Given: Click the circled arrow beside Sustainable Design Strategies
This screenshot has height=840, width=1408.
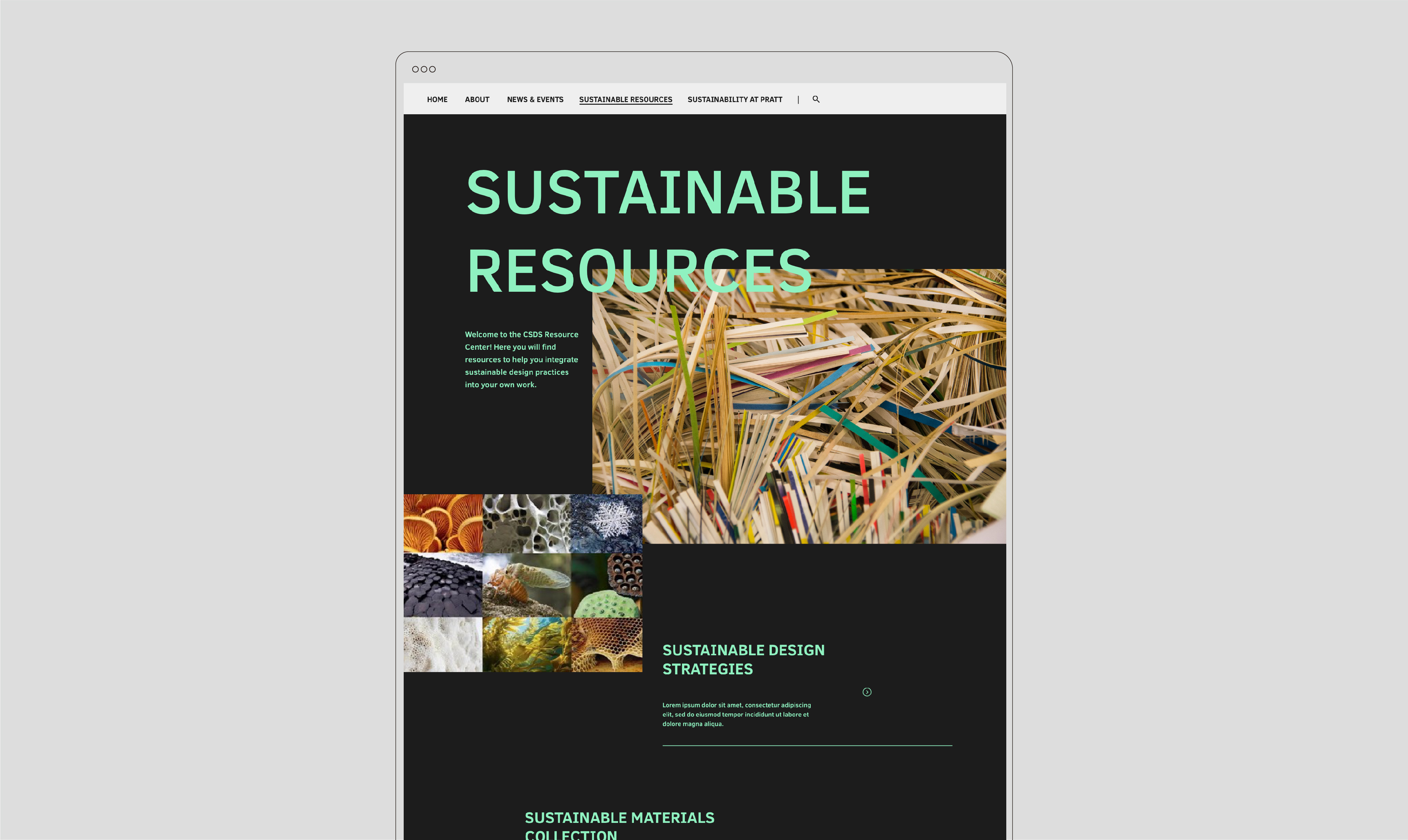Looking at the screenshot, I should tap(866, 692).
